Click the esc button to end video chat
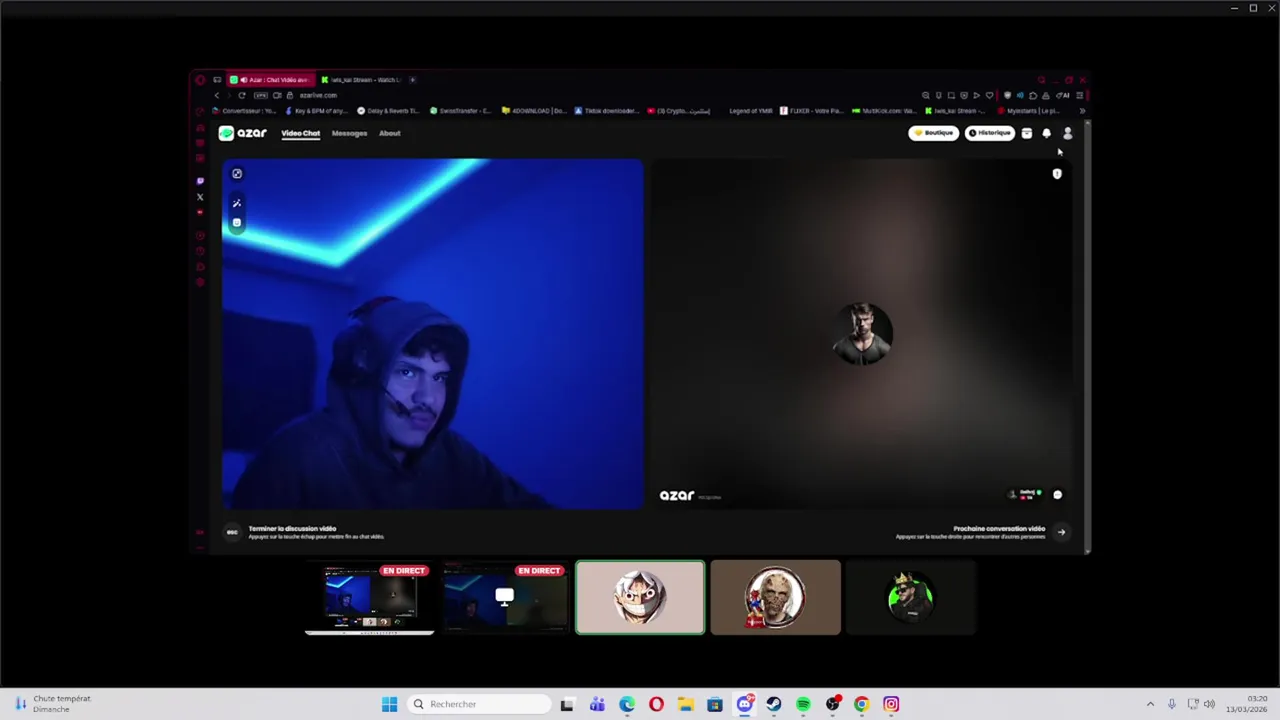This screenshot has width=1280, height=720. 232,532
